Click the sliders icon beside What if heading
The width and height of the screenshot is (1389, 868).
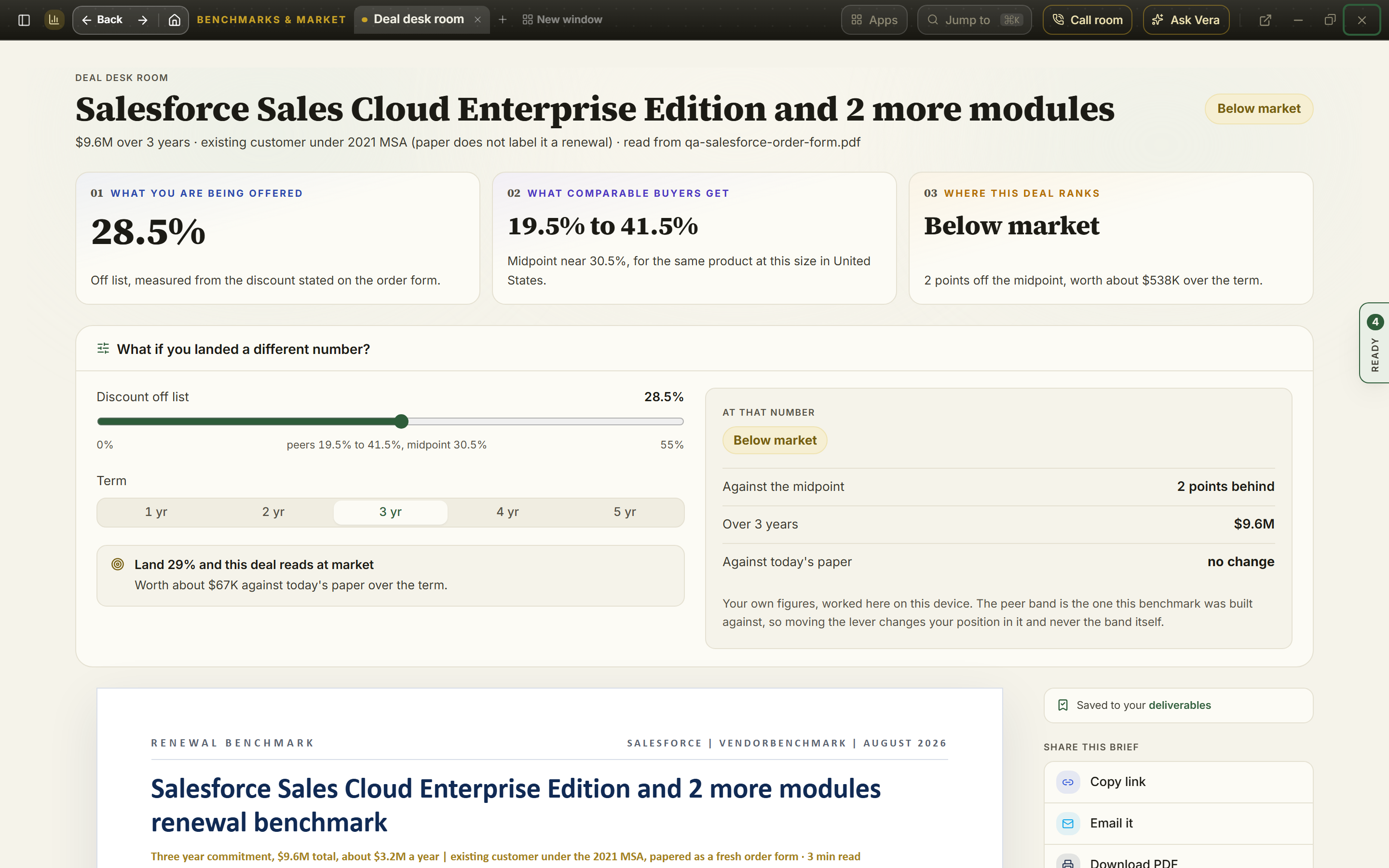tap(103, 349)
